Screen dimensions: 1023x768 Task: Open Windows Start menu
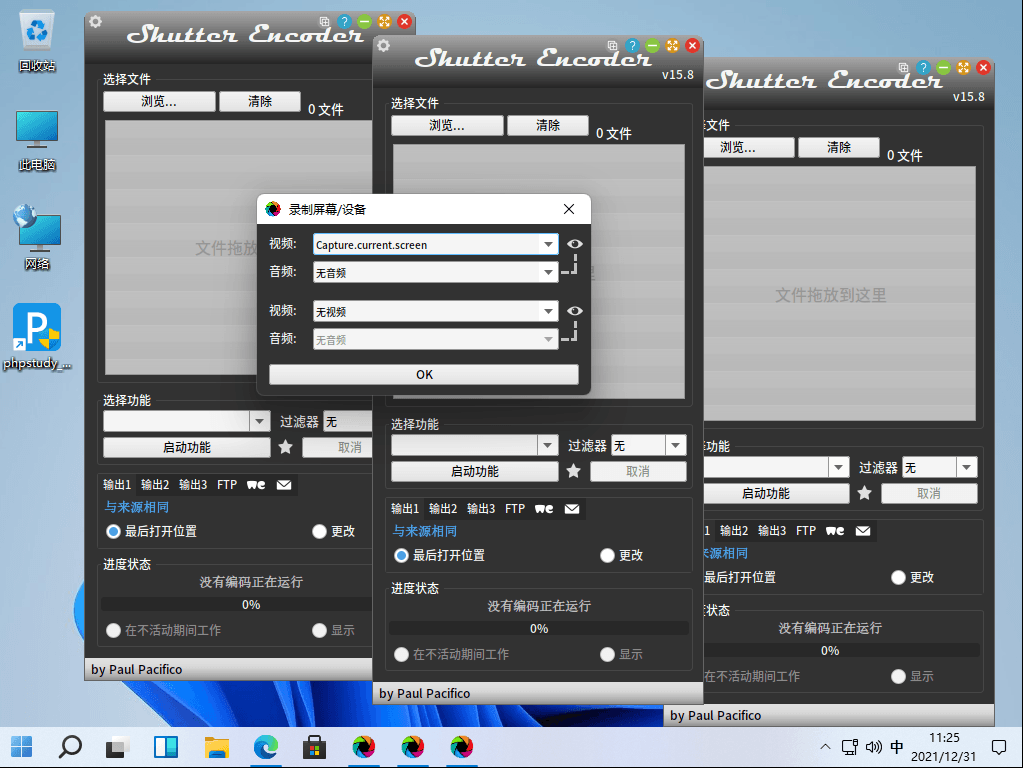[x=22, y=747]
